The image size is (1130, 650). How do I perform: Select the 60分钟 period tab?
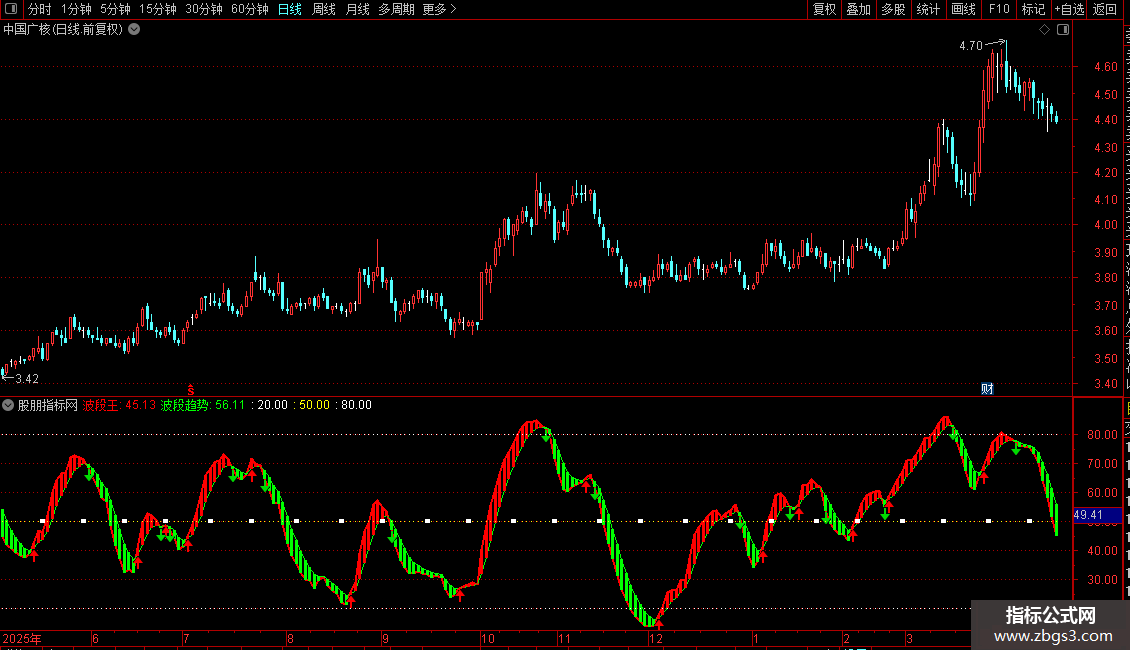point(249,9)
